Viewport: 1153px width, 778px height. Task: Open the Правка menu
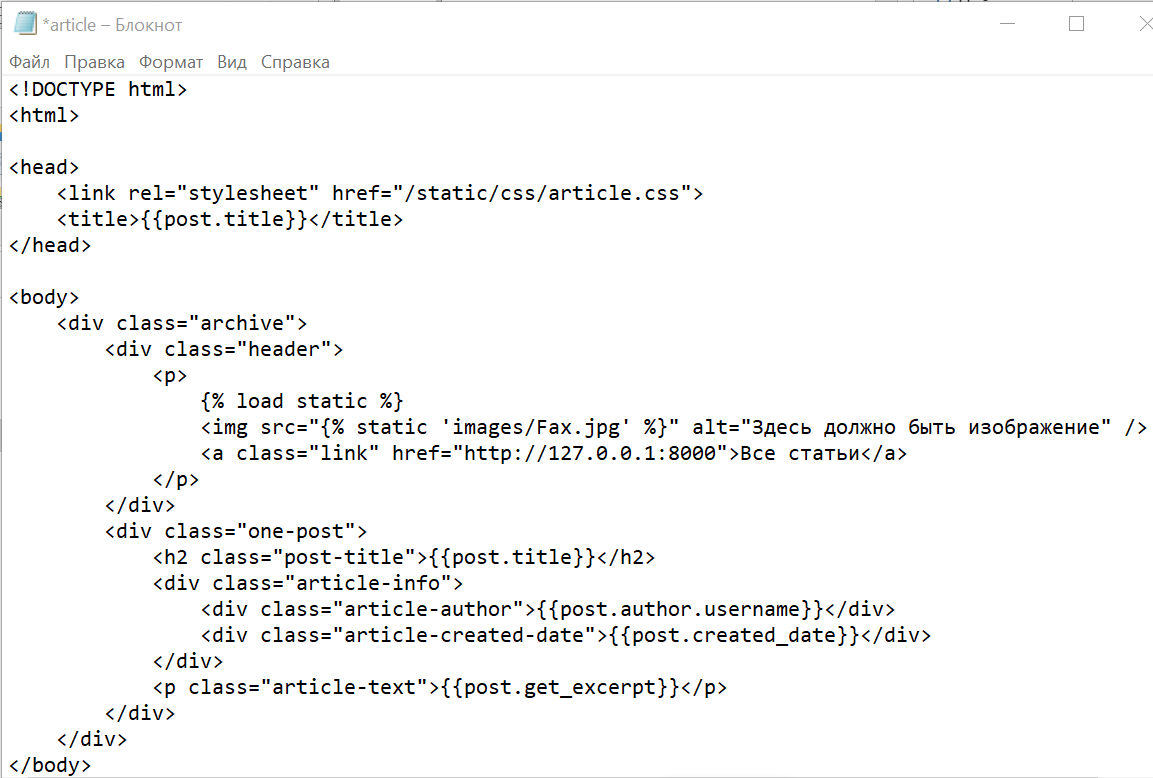(x=94, y=63)
